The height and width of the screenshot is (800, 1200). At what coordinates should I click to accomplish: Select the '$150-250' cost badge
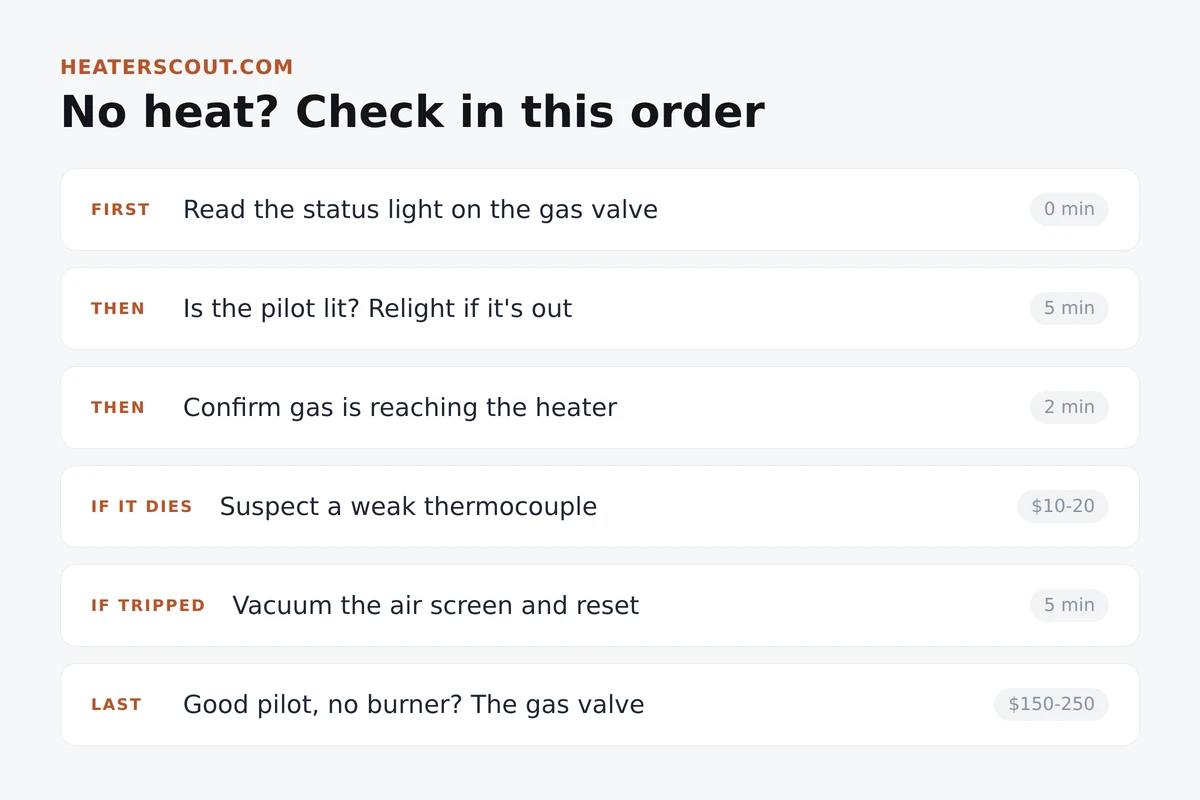(x=1051, y=704)
